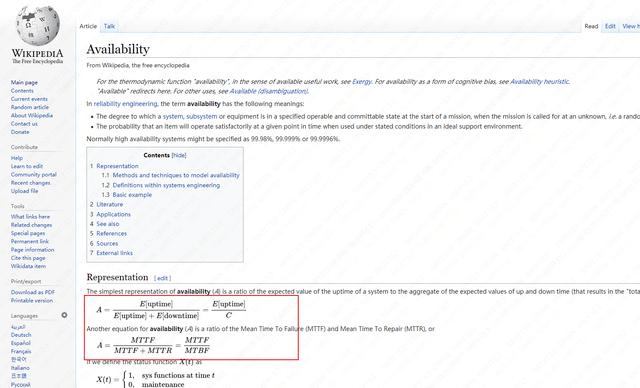
Task: Open the languages settings gear icon
Action: 64,315
